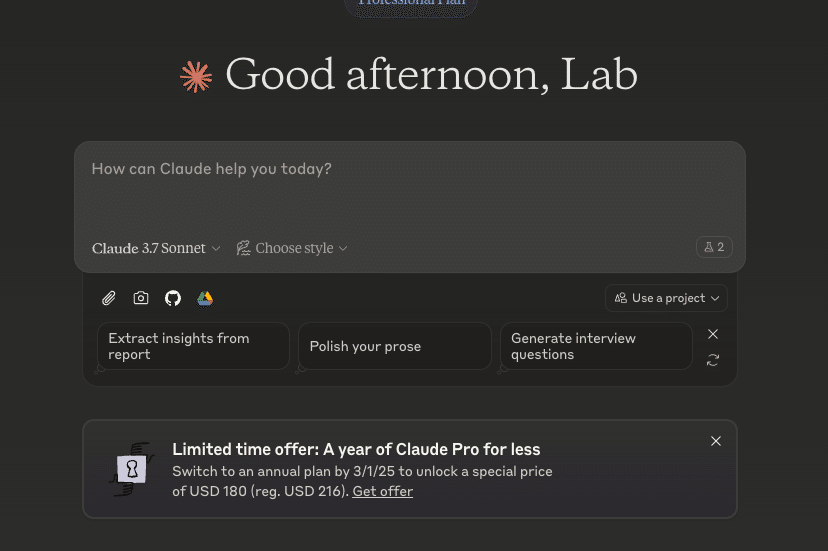Open the Use a project dropdown
The height and width of the screenshot is (551, 828).
tap(666, 298)
